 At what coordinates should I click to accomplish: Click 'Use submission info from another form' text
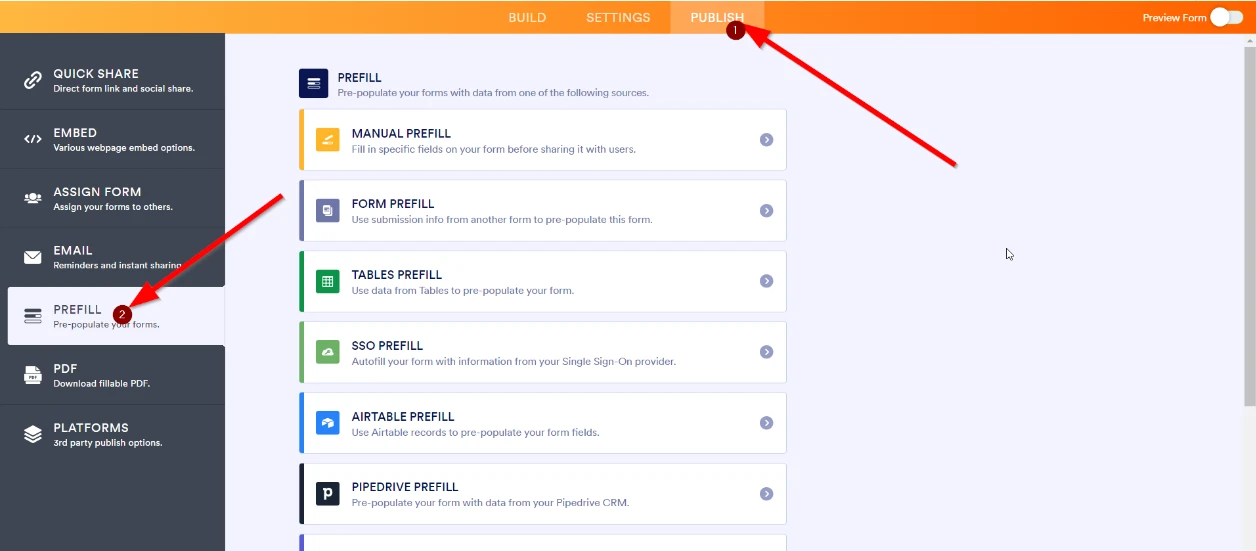[x=502, y=220]
